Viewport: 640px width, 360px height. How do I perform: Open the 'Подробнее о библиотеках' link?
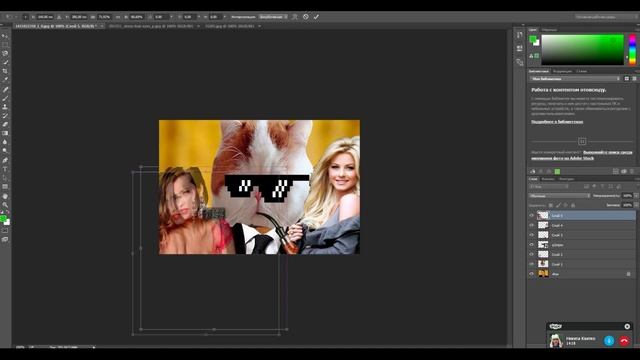click(x=557, y=122)
